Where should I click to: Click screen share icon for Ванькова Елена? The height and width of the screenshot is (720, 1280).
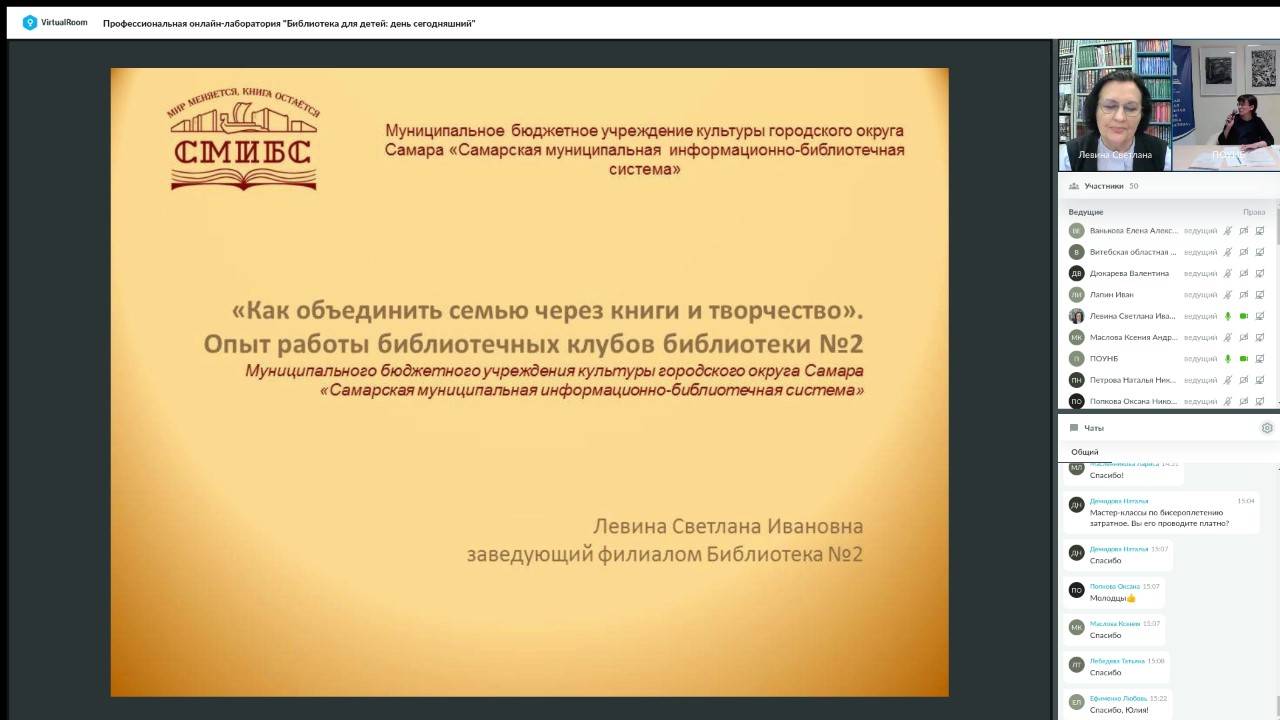(1260, 230)
